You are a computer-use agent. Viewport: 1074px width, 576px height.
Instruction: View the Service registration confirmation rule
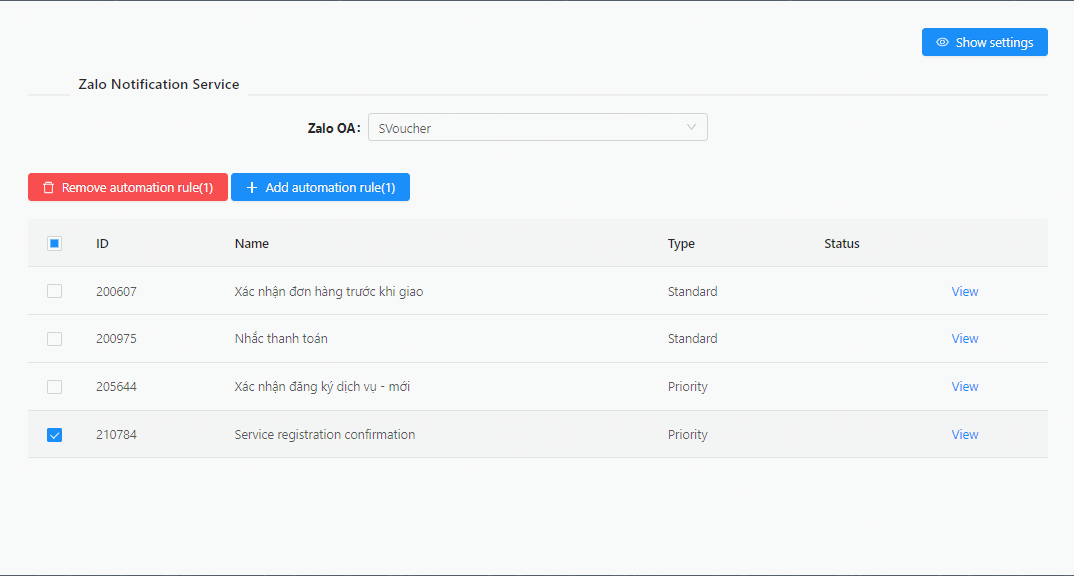tap(965, 435)
